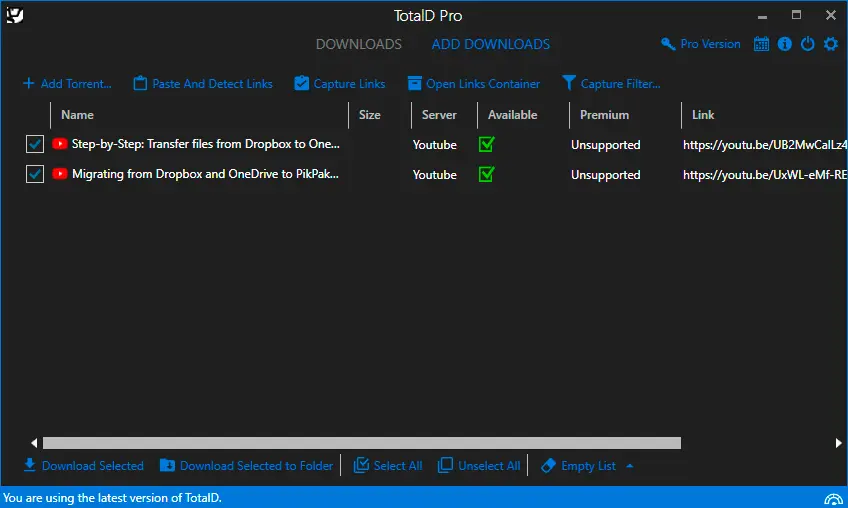Open the scheduler calendar icon
The height and width of the screenshot is (508, 848).
(761, 44)
